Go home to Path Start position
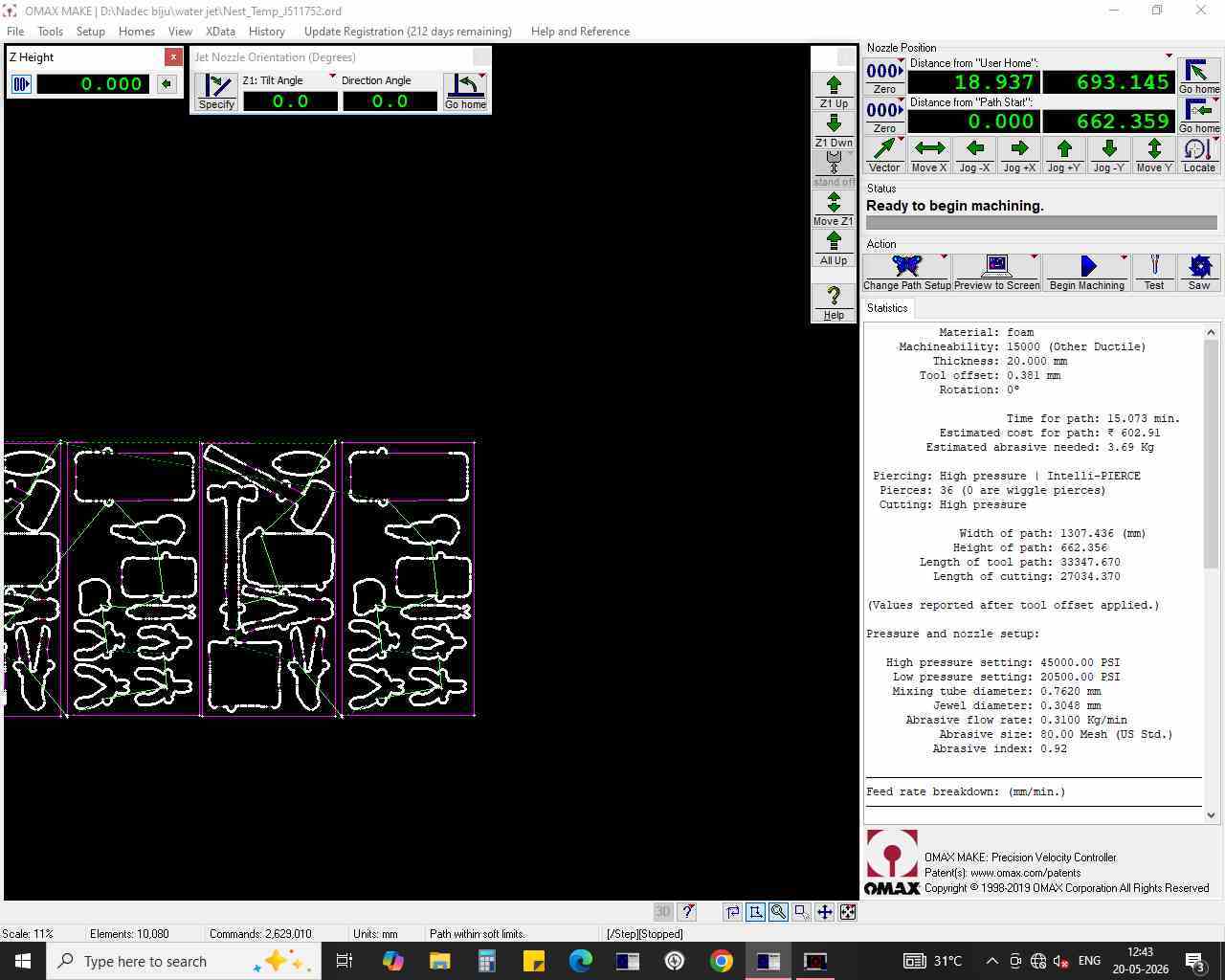The width and height of the screenshot is (1225, 980). (1199, 116)
